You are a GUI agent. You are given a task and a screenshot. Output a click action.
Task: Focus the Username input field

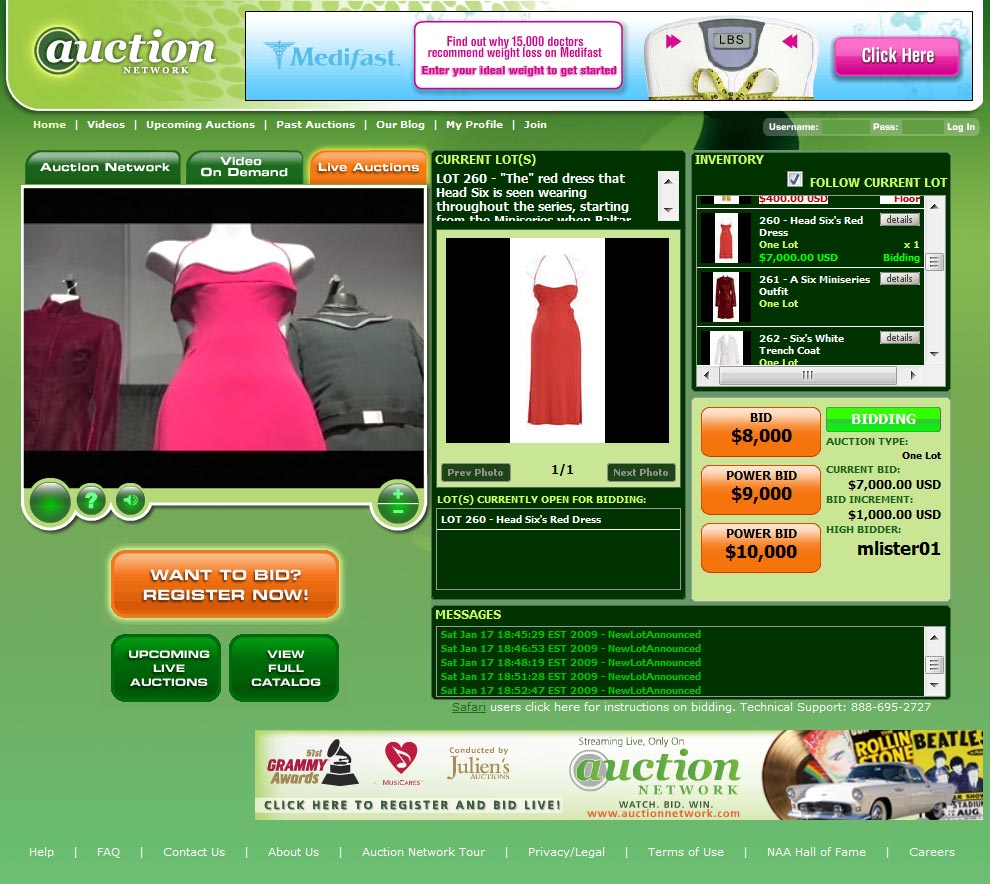click(x=845, y=127)
